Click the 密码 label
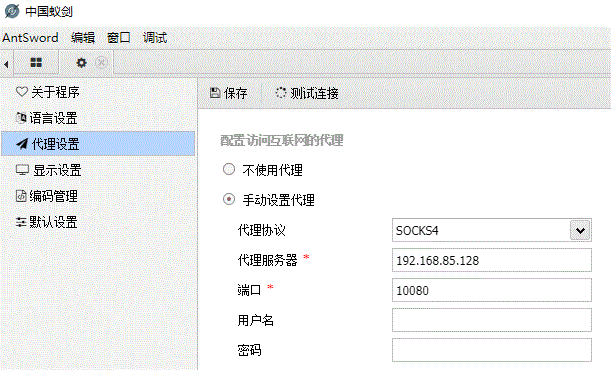611x370 pixels. [249, 350]
